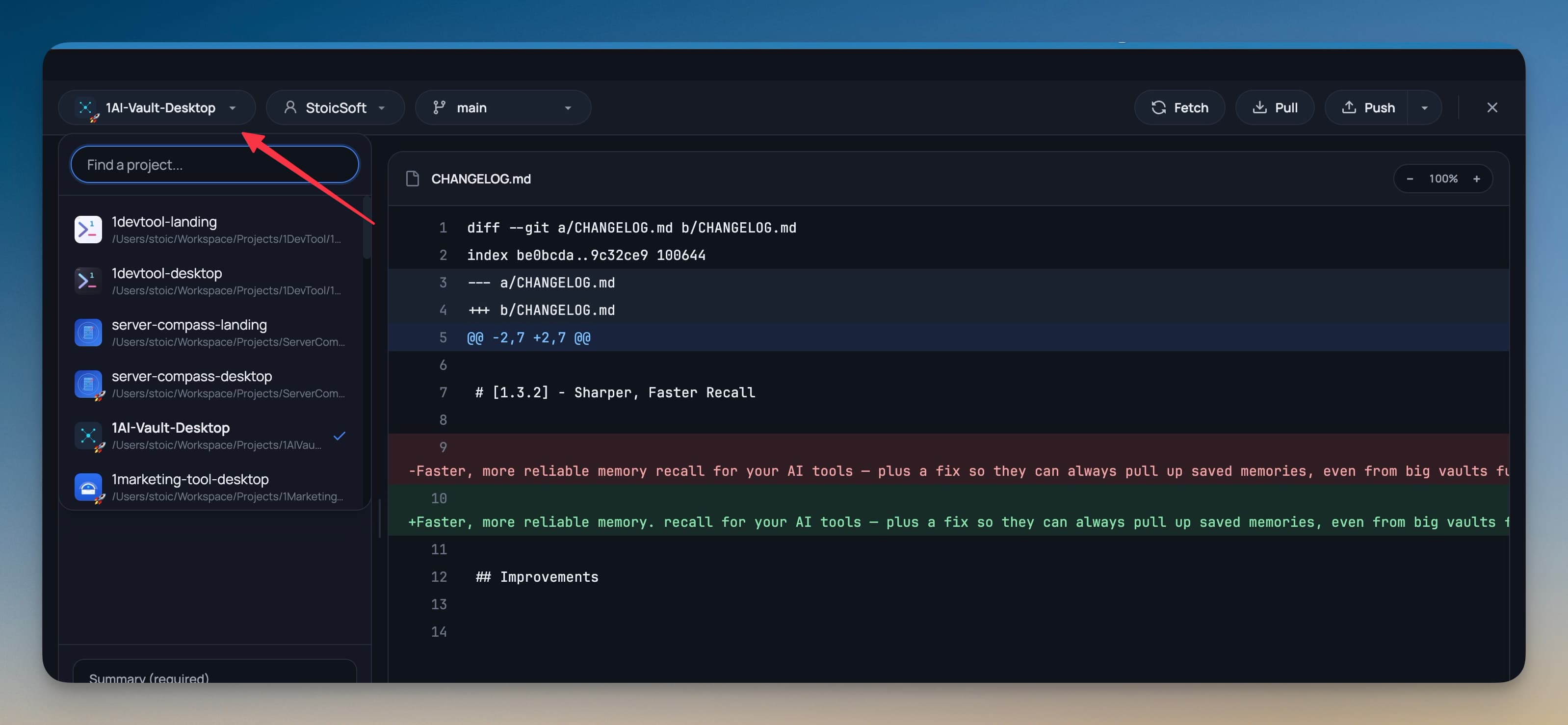Click the server-compass-landing blue icon
This screenshot has width=1568, height=725.
pos(88,333)
